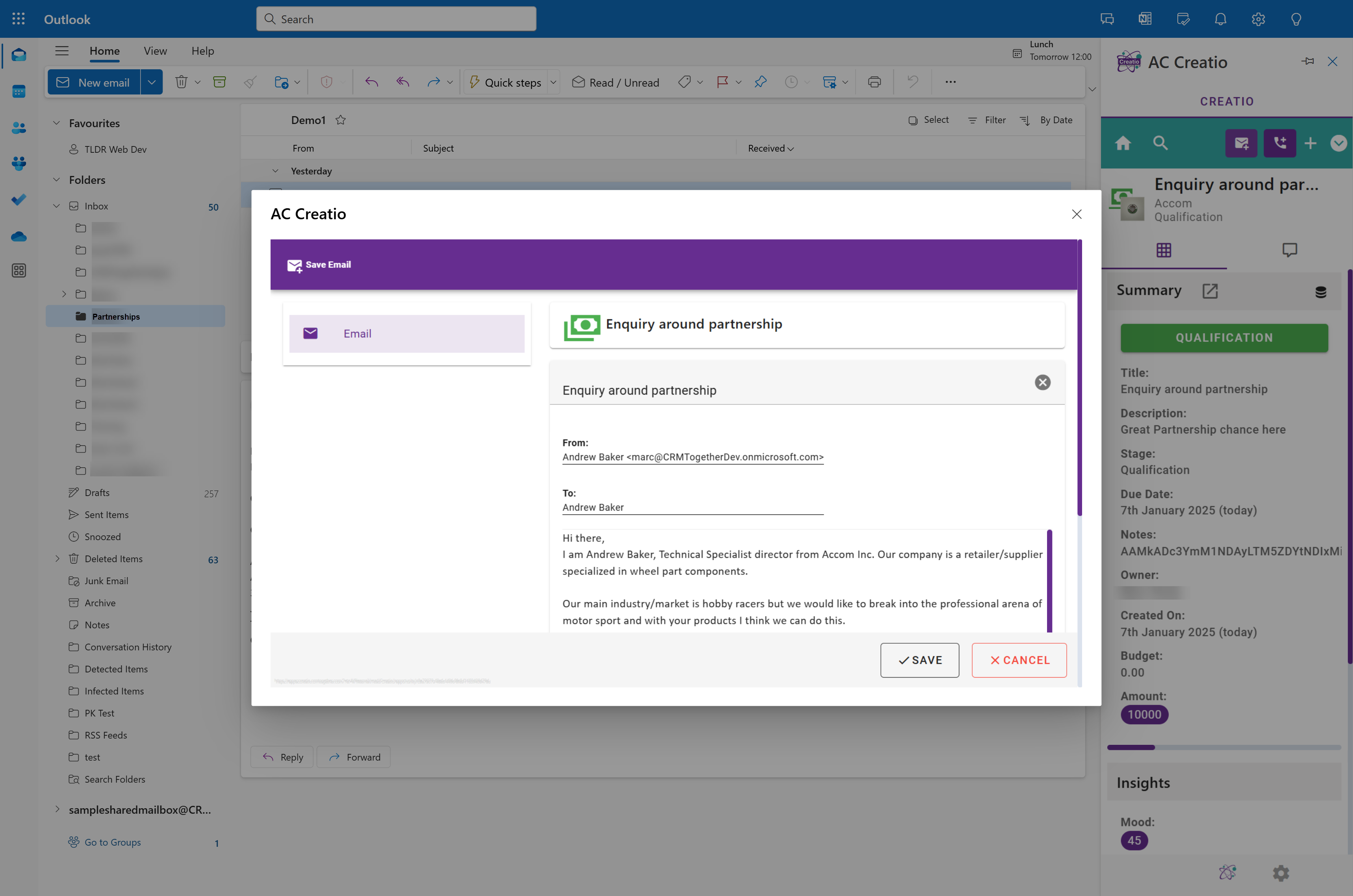Open the People icon in left rail
The image size is (1353, 896).
19,128
